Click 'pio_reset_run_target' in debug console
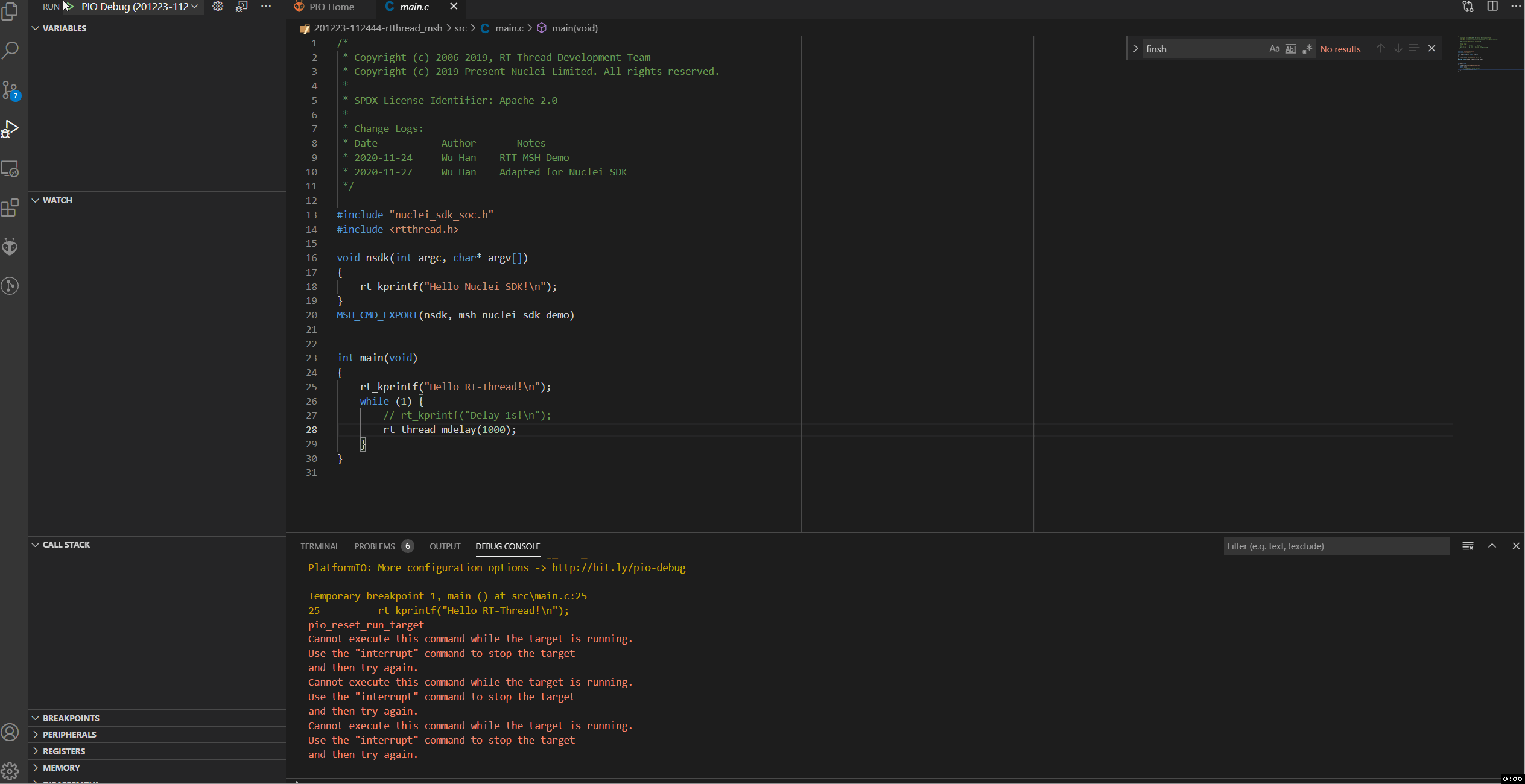Image resolution: width=1525 pixels, height=784 pixels. (366, 625)
